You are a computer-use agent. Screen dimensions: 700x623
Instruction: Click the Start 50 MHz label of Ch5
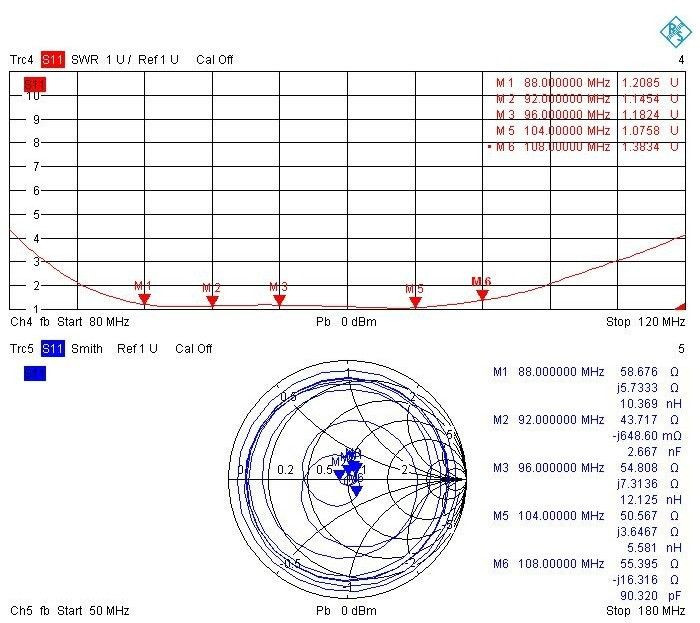(x=93, y=611)
